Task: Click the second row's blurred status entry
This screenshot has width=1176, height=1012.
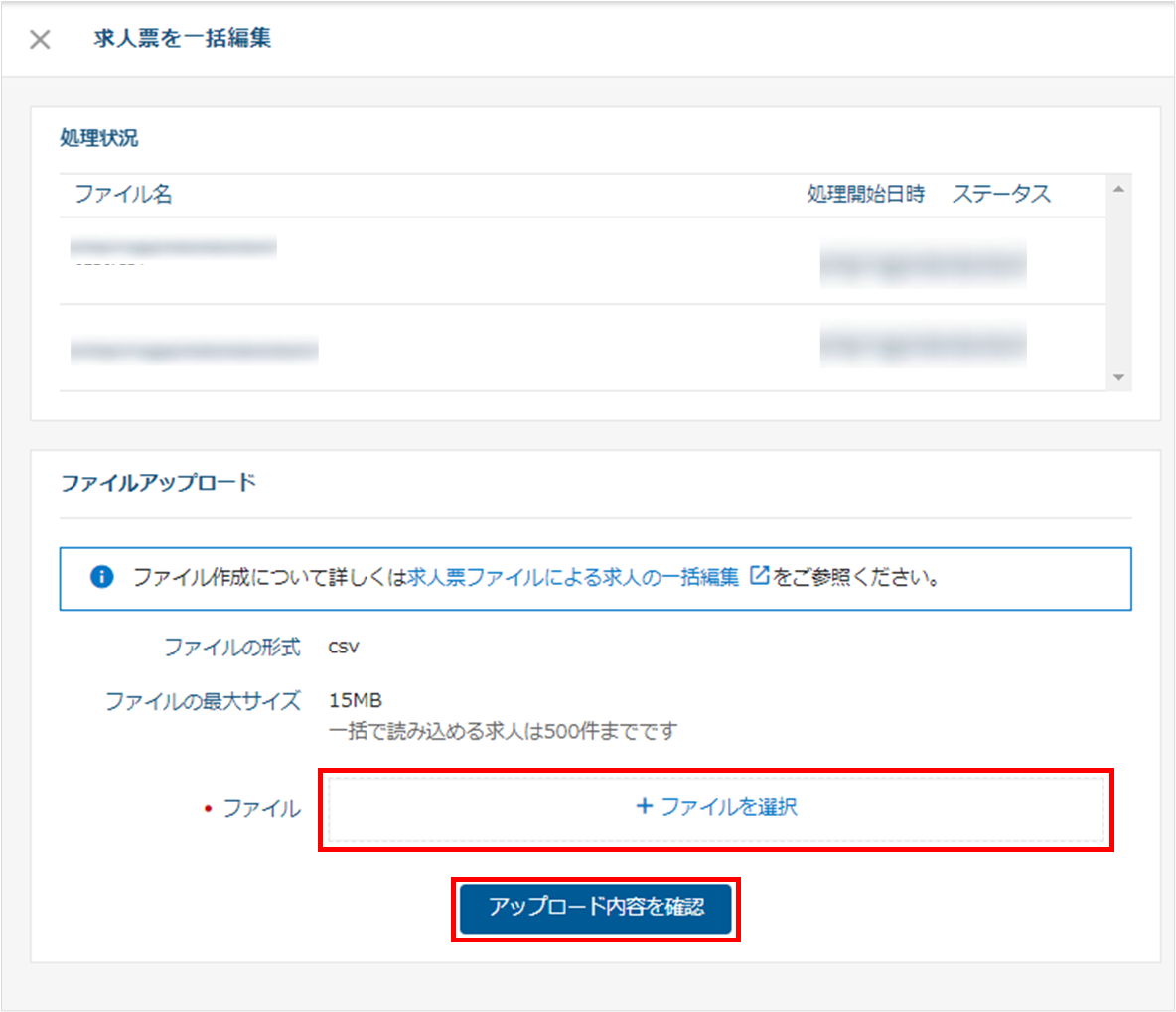Action: coord(923,345)
